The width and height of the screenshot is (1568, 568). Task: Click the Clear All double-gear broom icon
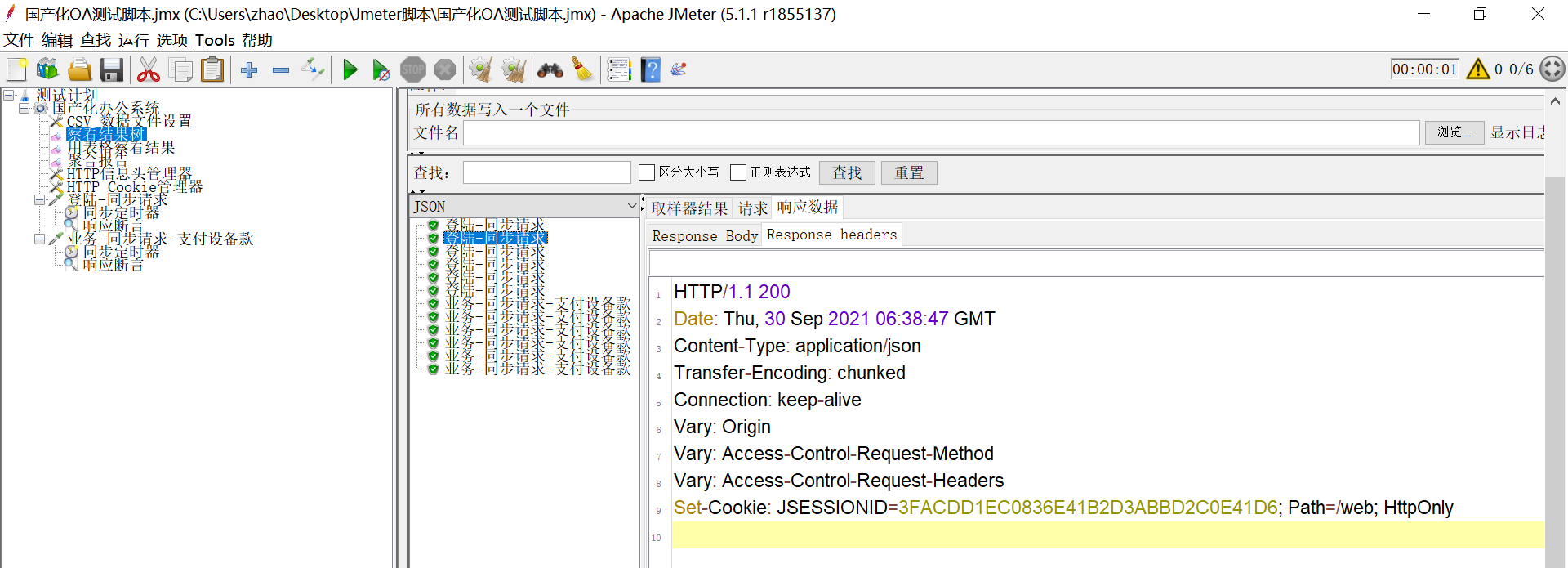click(513, 69)
